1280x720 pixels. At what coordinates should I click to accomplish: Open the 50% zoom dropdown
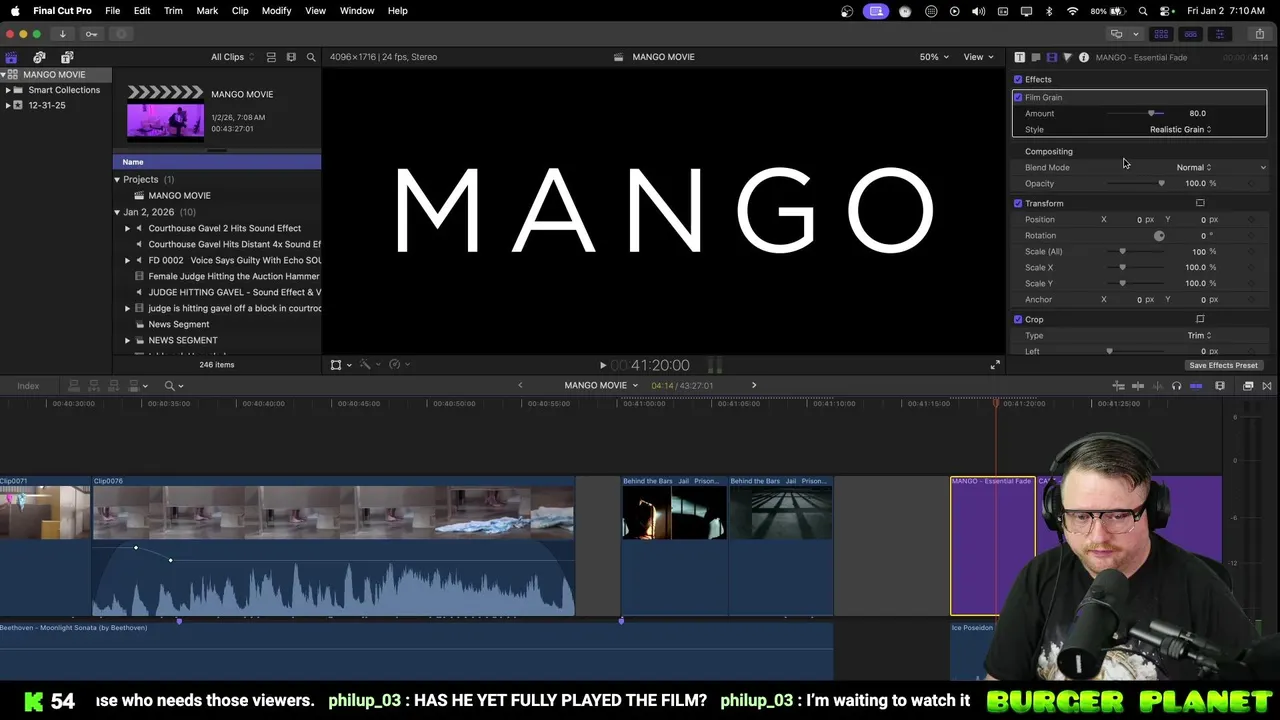pos(934,57)
